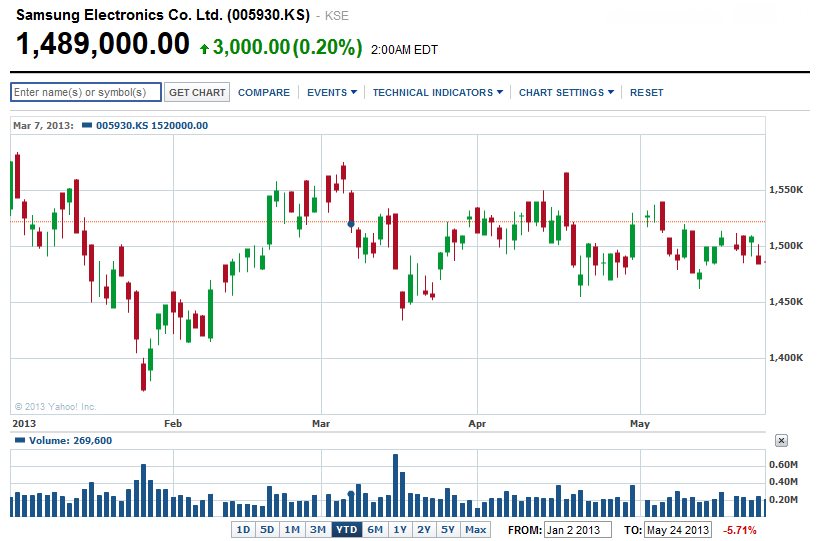Click the Mar label on time axis
This screenshot has width=818, height=541.
(321, 424)
